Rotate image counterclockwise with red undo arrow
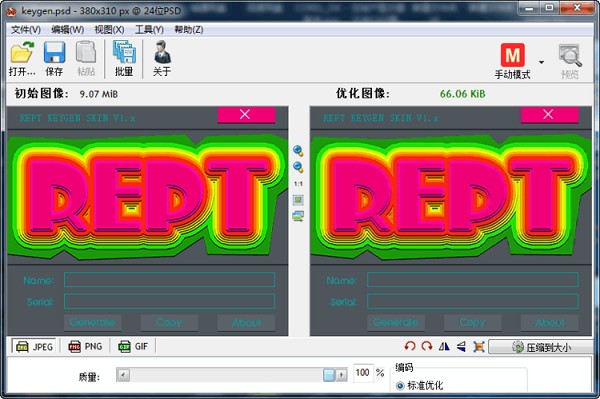The image size is (600, 399). 409,347
